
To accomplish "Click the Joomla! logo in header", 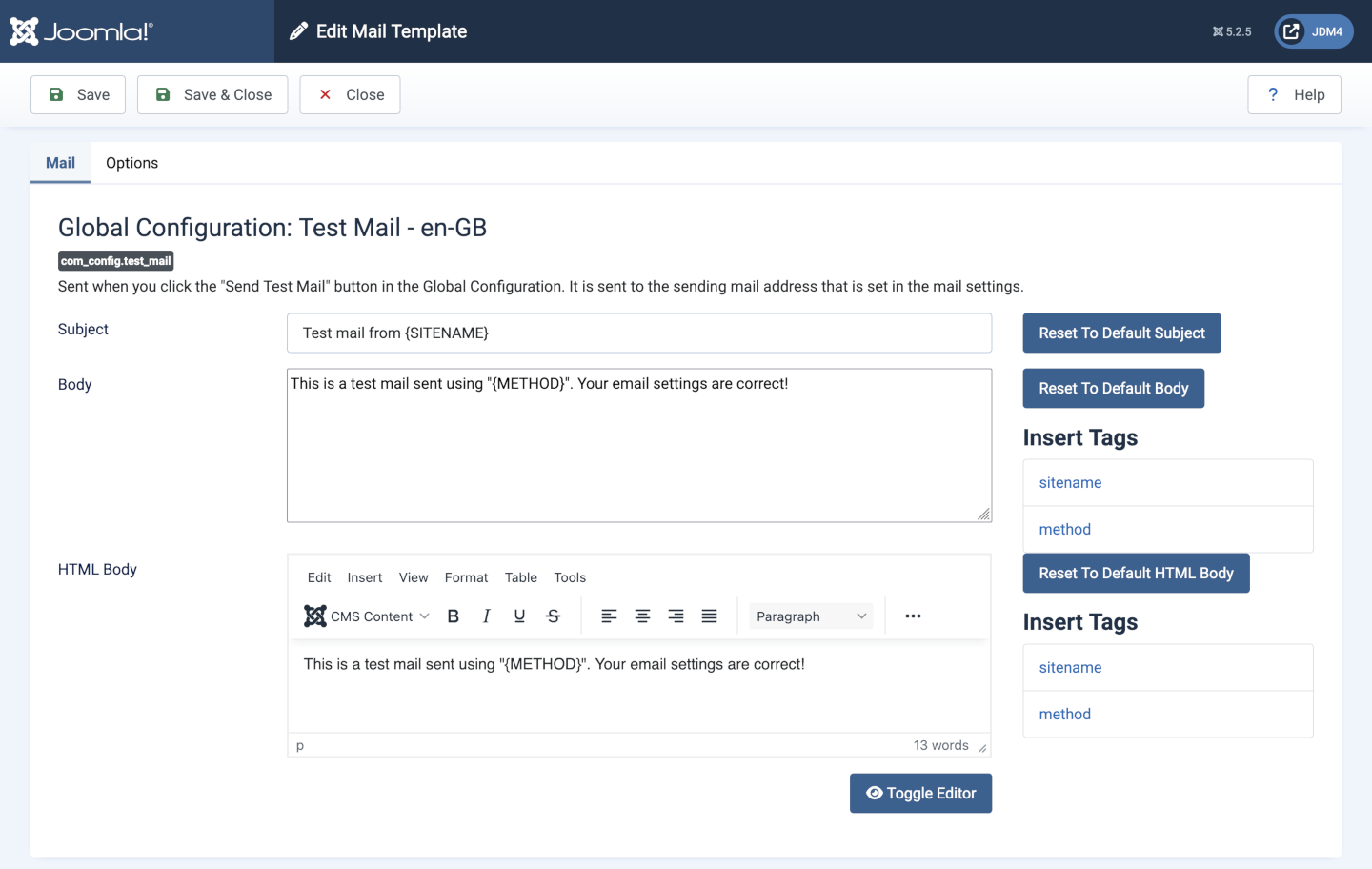I will tap(81, 31).
